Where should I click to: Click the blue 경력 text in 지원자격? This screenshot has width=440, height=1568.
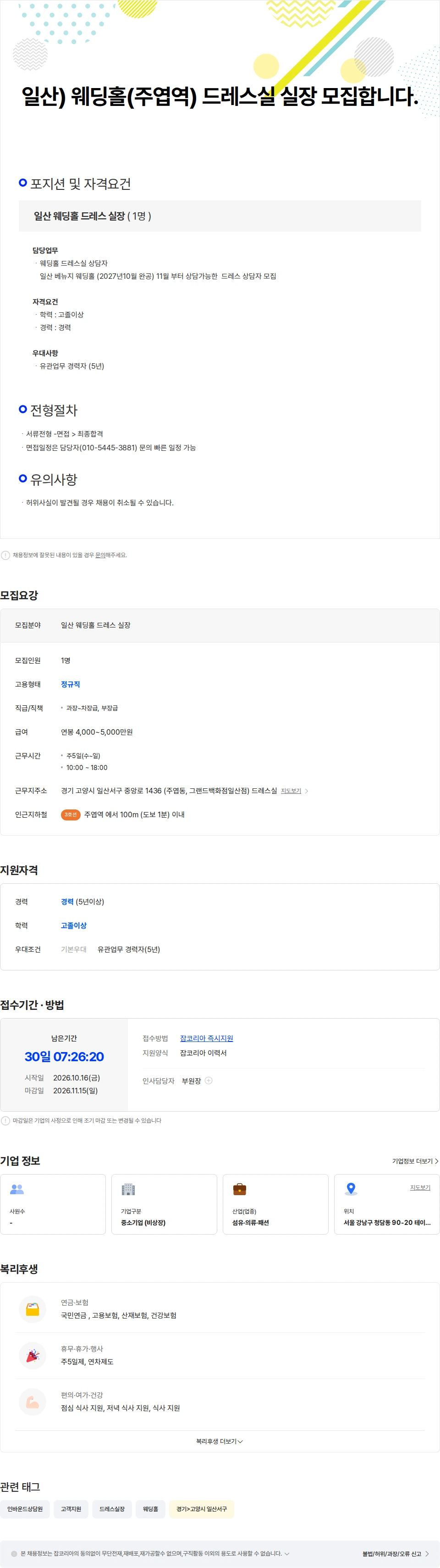pyautogui.click(x=67, y=902)
